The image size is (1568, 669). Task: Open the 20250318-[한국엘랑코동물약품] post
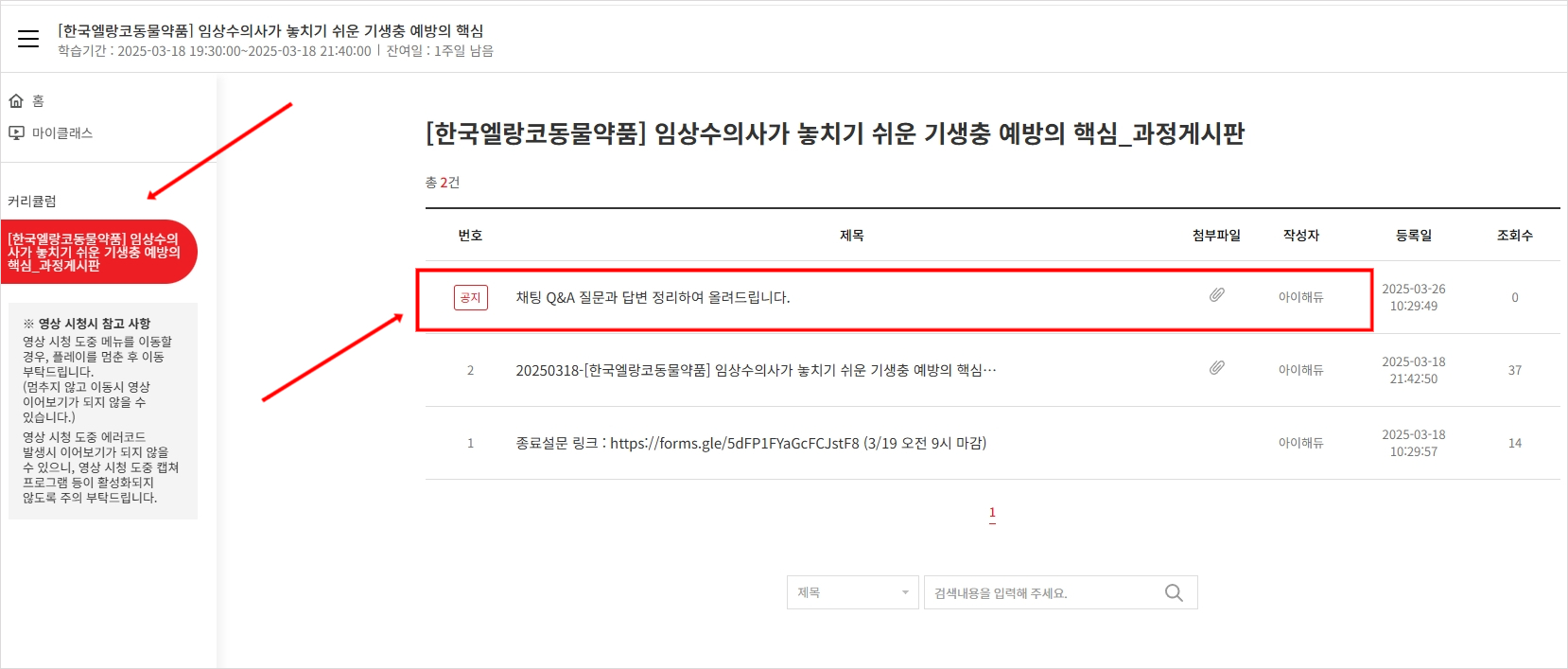(756, 370)
